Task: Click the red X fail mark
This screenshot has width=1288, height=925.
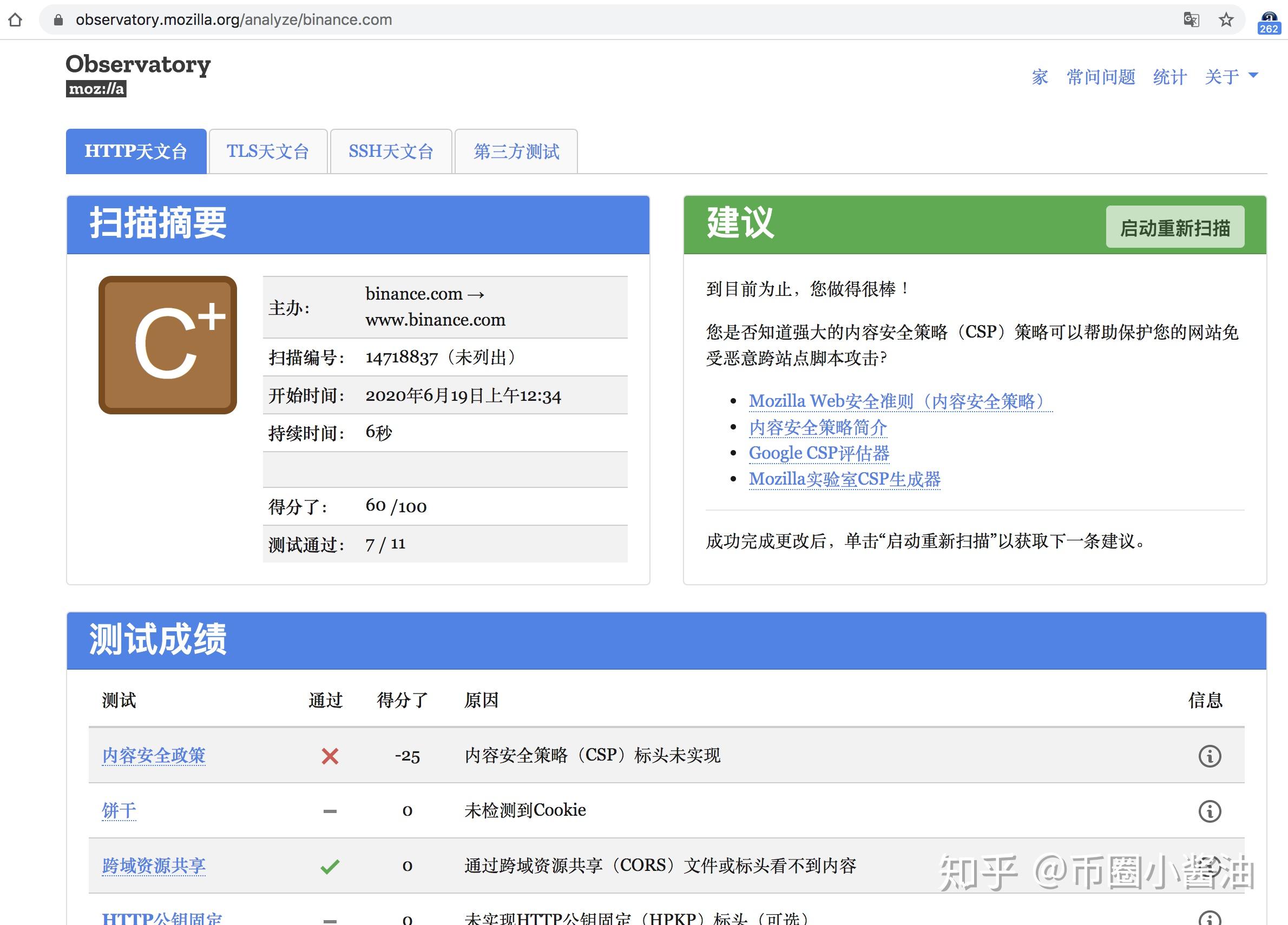Action: tap(330, 756)
